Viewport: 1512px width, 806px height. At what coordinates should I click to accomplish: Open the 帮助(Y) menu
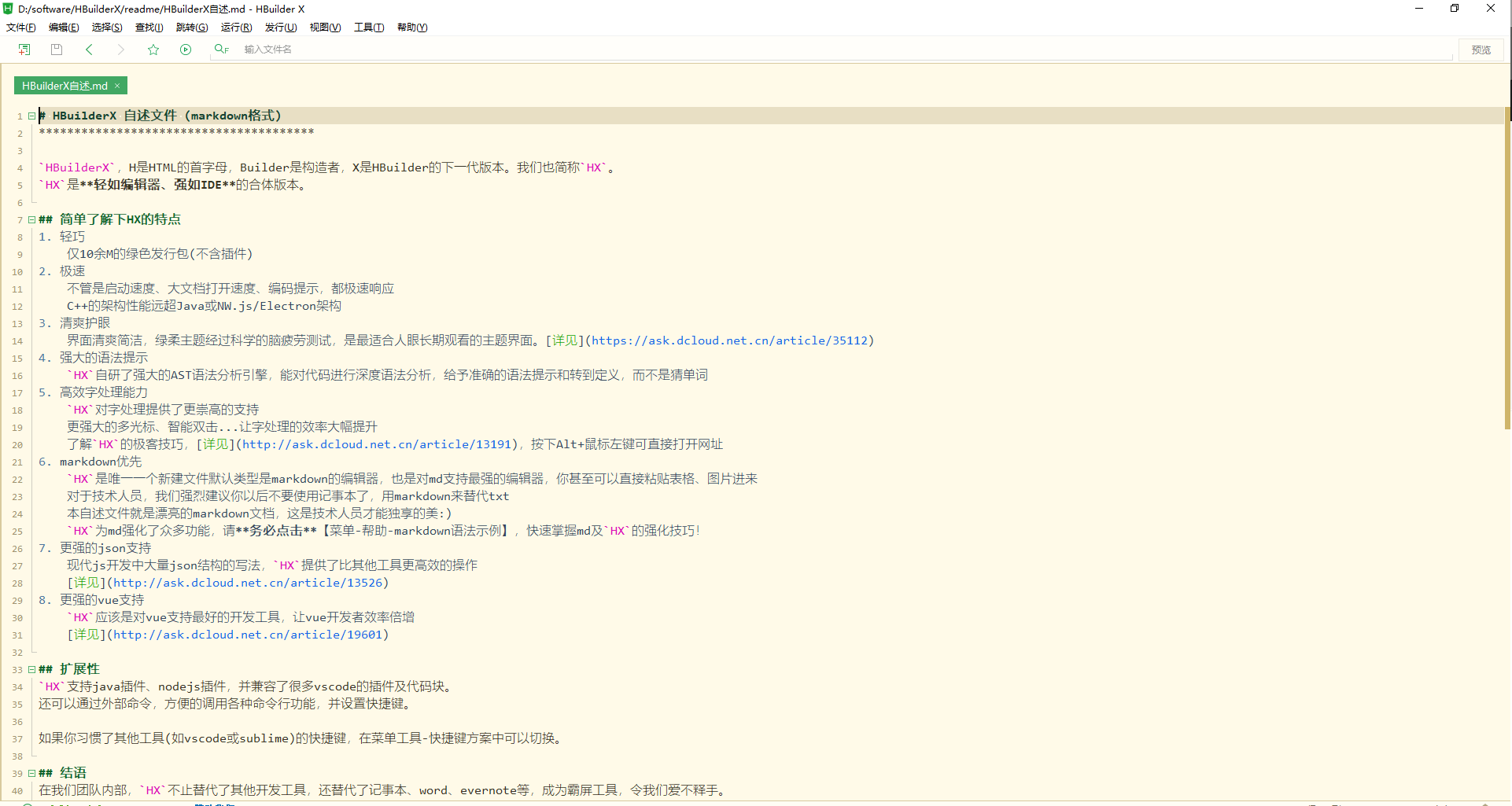tap(412, 28)
